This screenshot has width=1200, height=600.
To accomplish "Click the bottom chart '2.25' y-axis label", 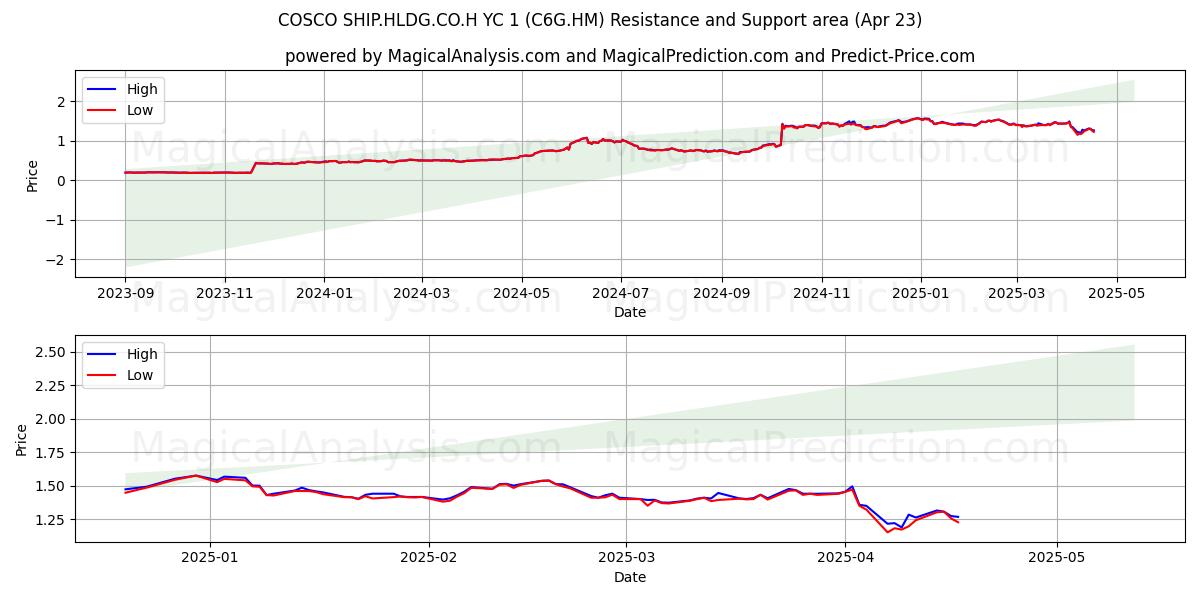I will click(x=52, y=386).
